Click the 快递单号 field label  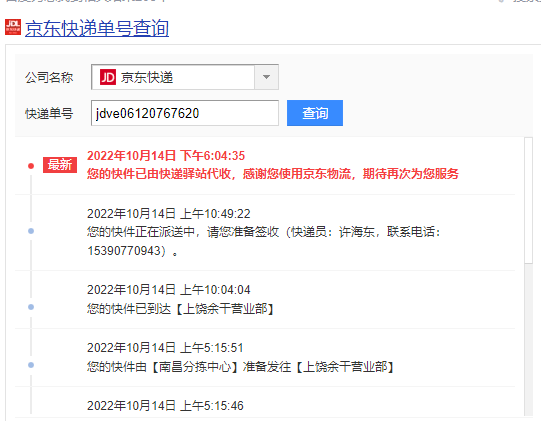point(49,114)
